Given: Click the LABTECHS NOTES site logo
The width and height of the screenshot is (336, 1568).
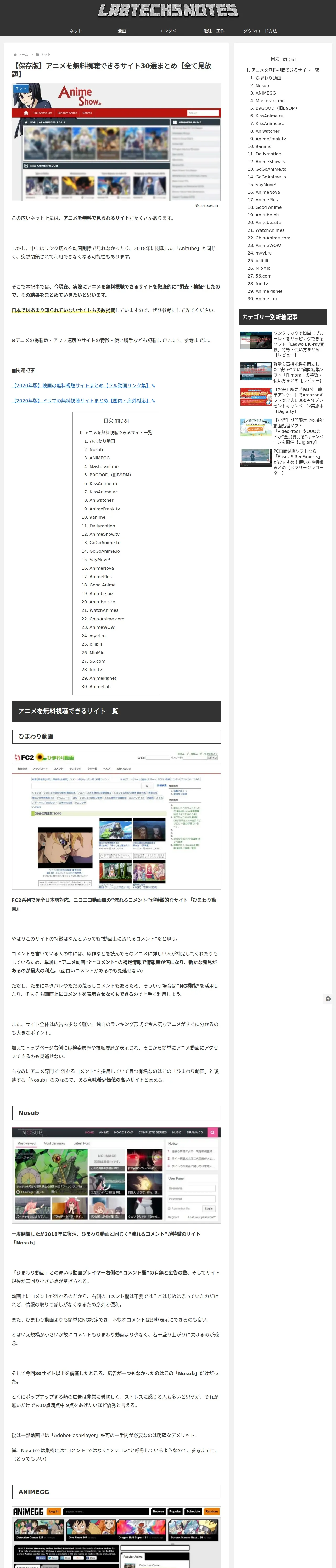Looking at the screenshot, I should coord(168,10).
